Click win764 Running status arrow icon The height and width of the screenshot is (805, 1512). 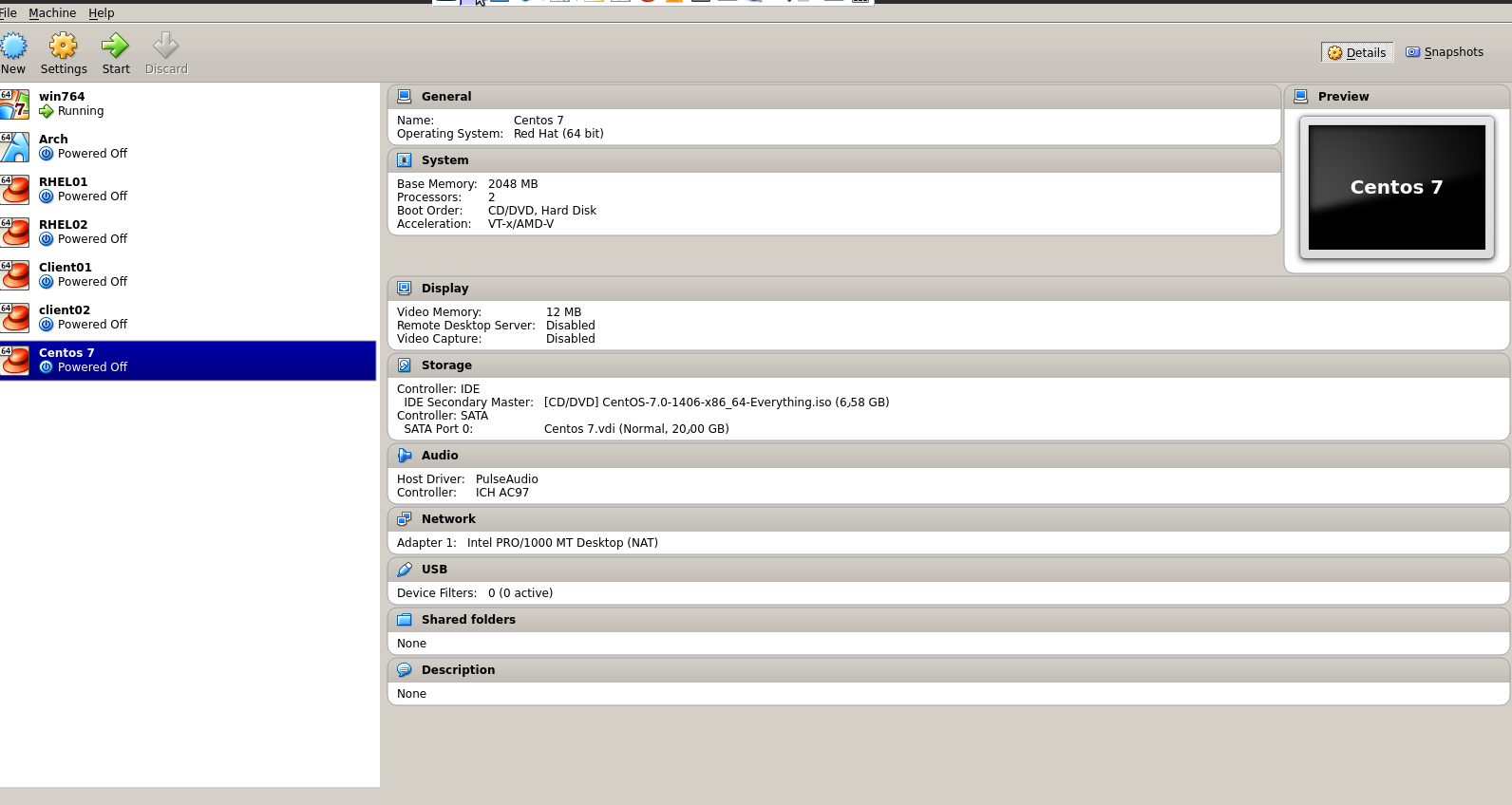47,111
